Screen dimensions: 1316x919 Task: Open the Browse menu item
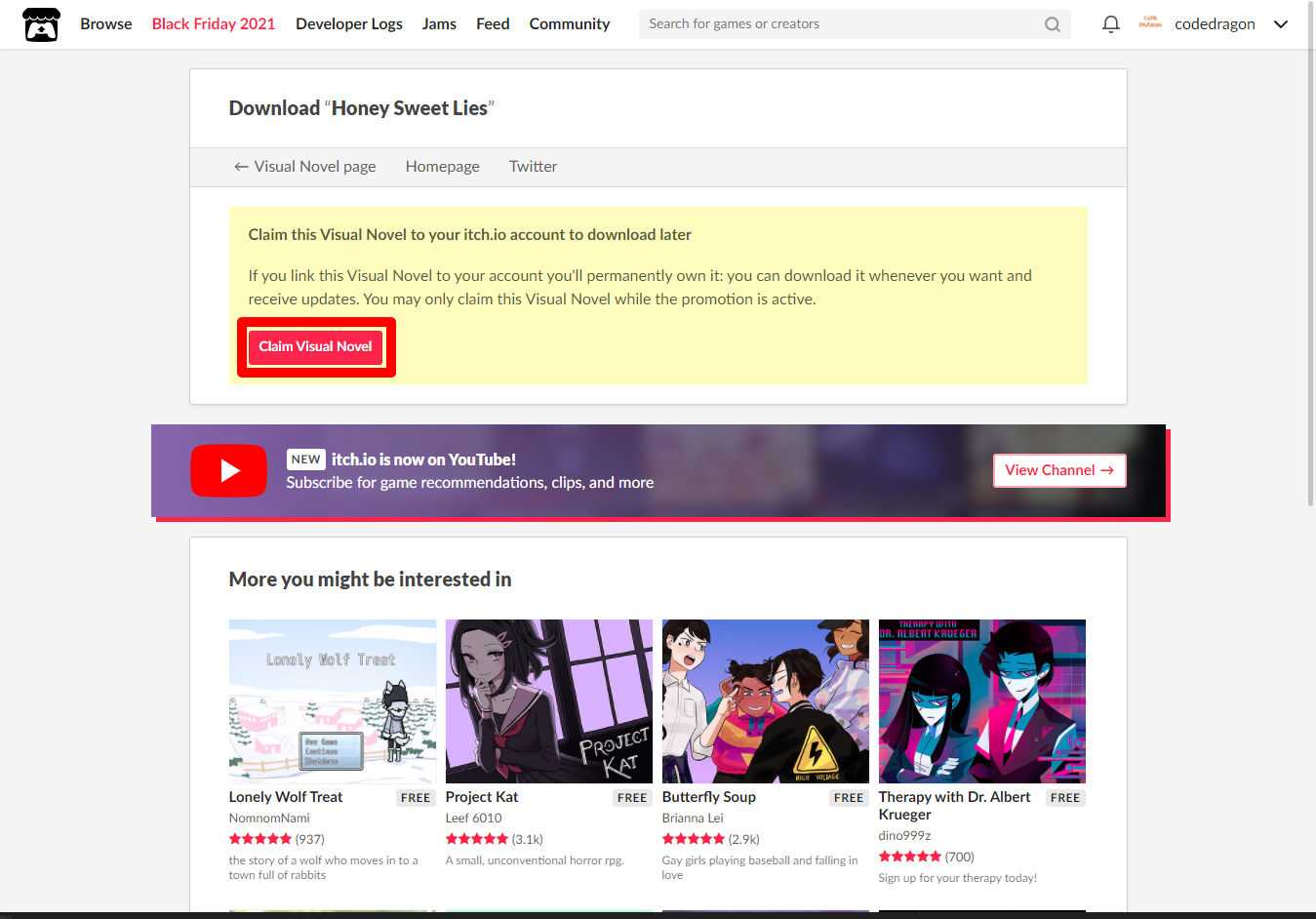(x=106, y=23)
